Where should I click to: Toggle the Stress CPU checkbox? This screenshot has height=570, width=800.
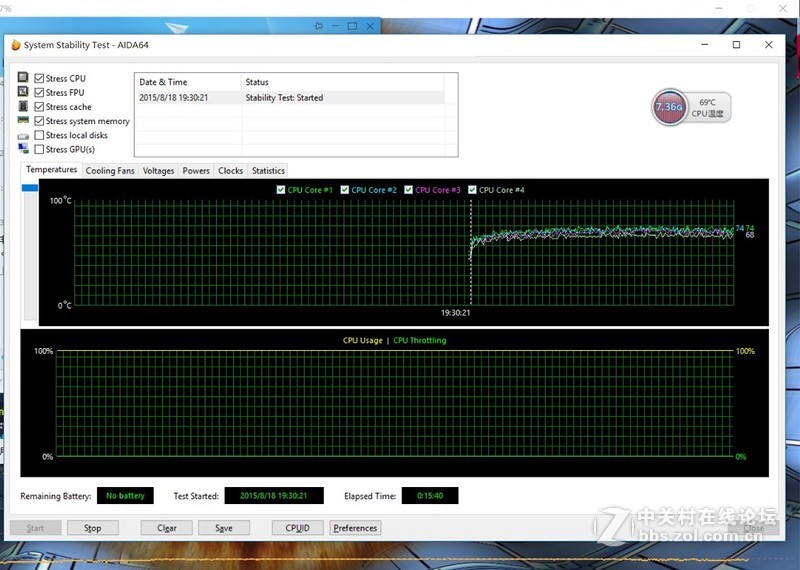(x=39, y=78)
